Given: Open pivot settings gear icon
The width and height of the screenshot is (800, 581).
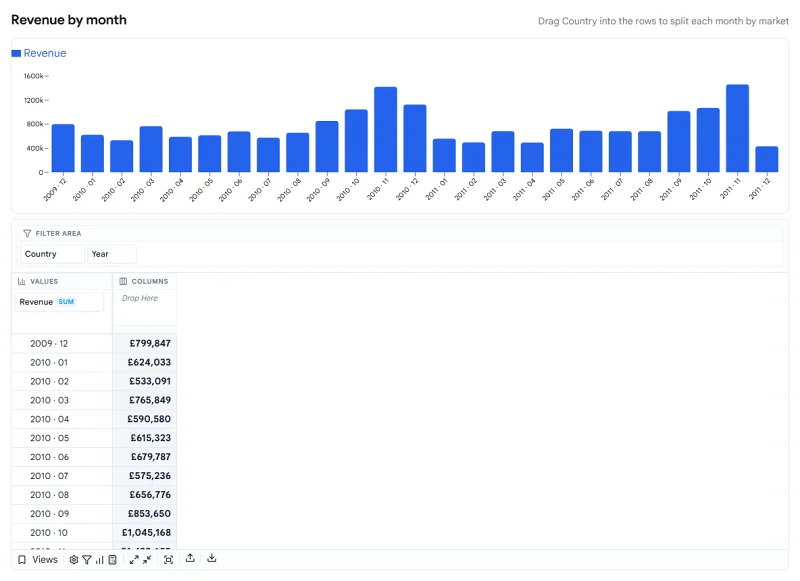Looking at the screenshot, I should click(74, 560).
